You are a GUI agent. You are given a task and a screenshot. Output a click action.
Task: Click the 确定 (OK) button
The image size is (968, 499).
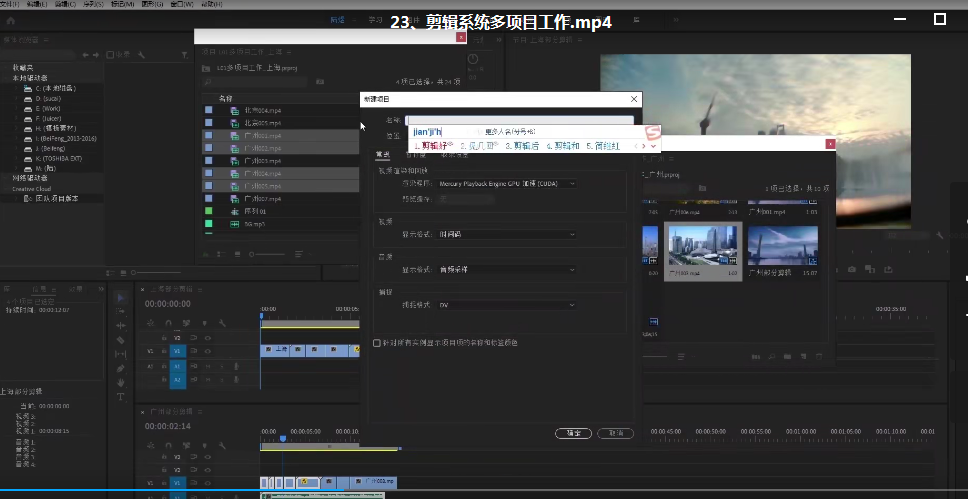coord(573,433)
